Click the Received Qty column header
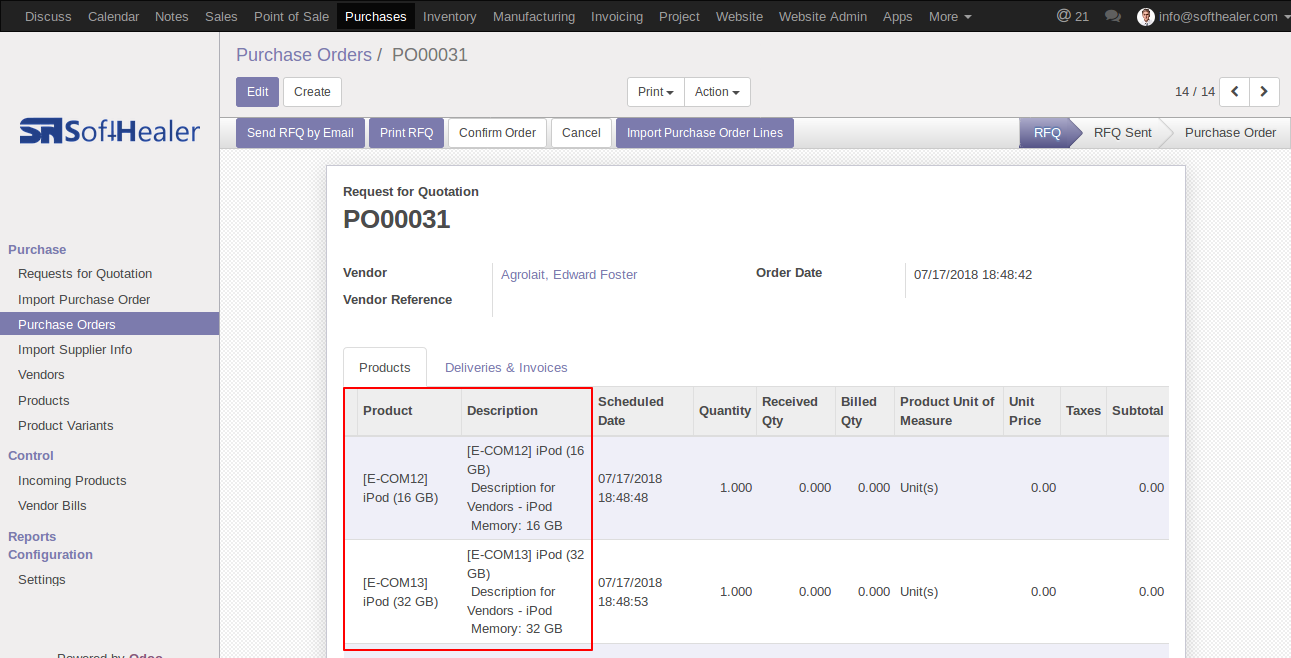The width and height of the screenshot is (1291, 658). [x=796, y=411]
